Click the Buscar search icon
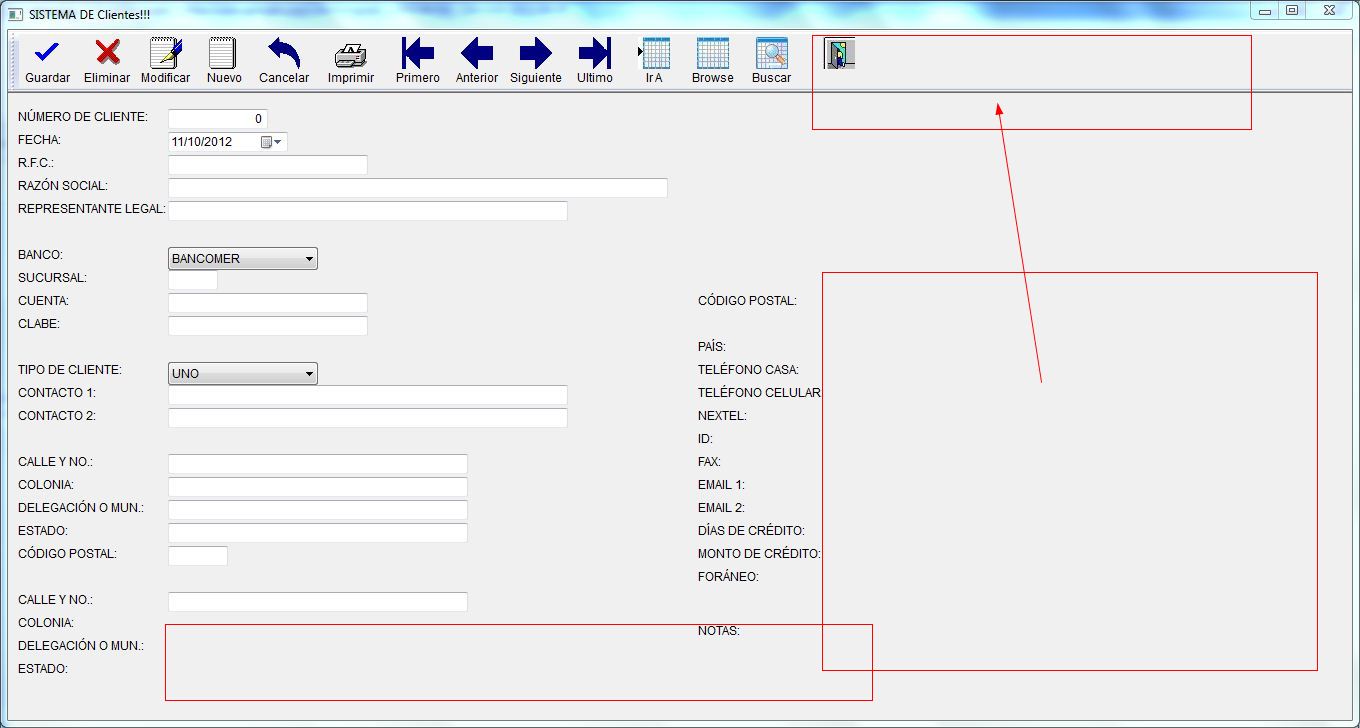Viewport: 1360px width, 728px height. click(x=771, y=52)
